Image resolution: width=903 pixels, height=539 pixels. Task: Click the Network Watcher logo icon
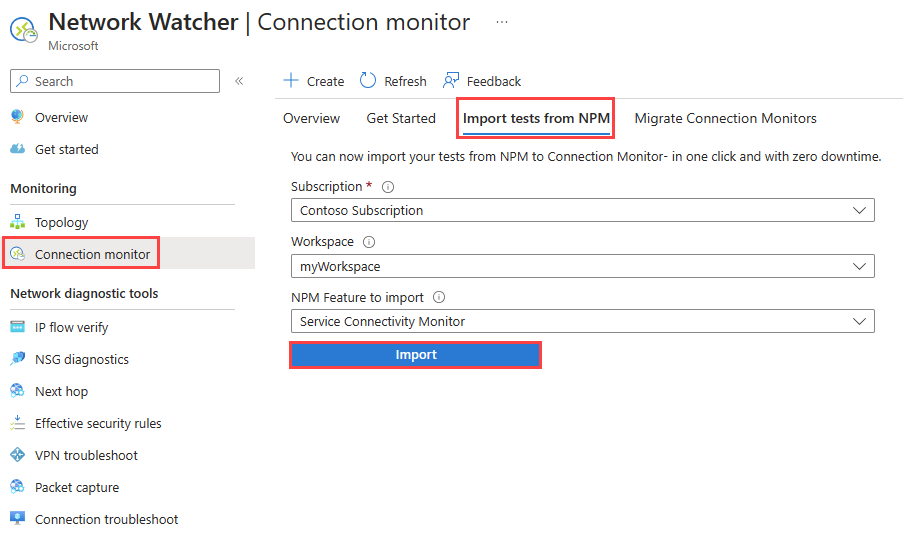tap(24, 30)
